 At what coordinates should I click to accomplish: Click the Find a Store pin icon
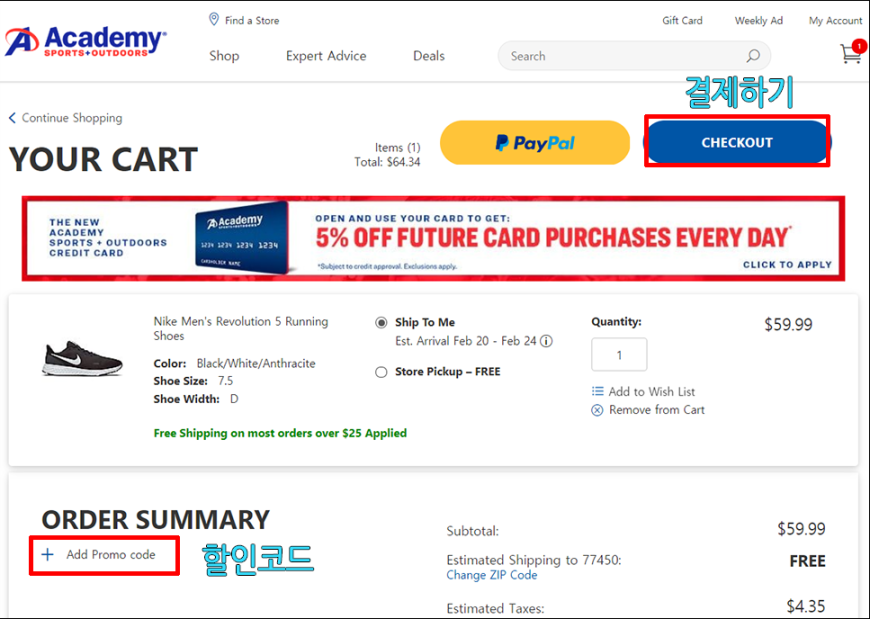click(214, 19)
